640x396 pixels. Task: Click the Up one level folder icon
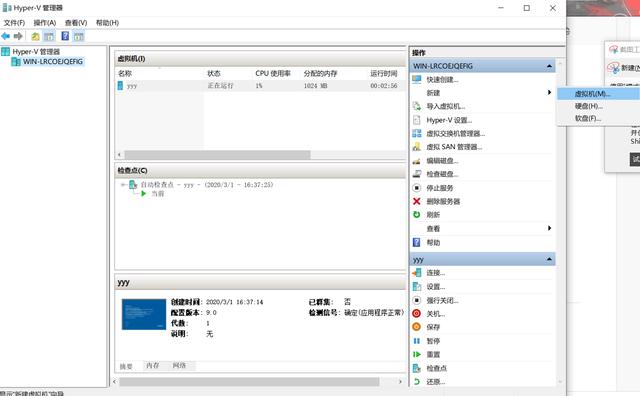36,36
